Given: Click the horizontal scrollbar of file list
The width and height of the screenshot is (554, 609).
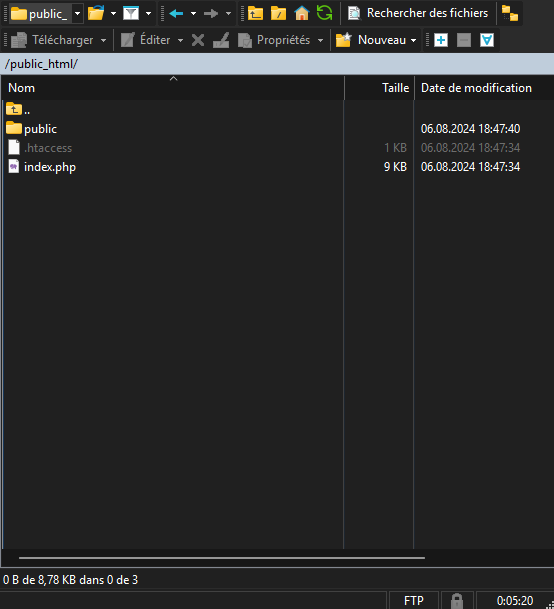Looking at the screenshot, I should click(x=222, y=558).
